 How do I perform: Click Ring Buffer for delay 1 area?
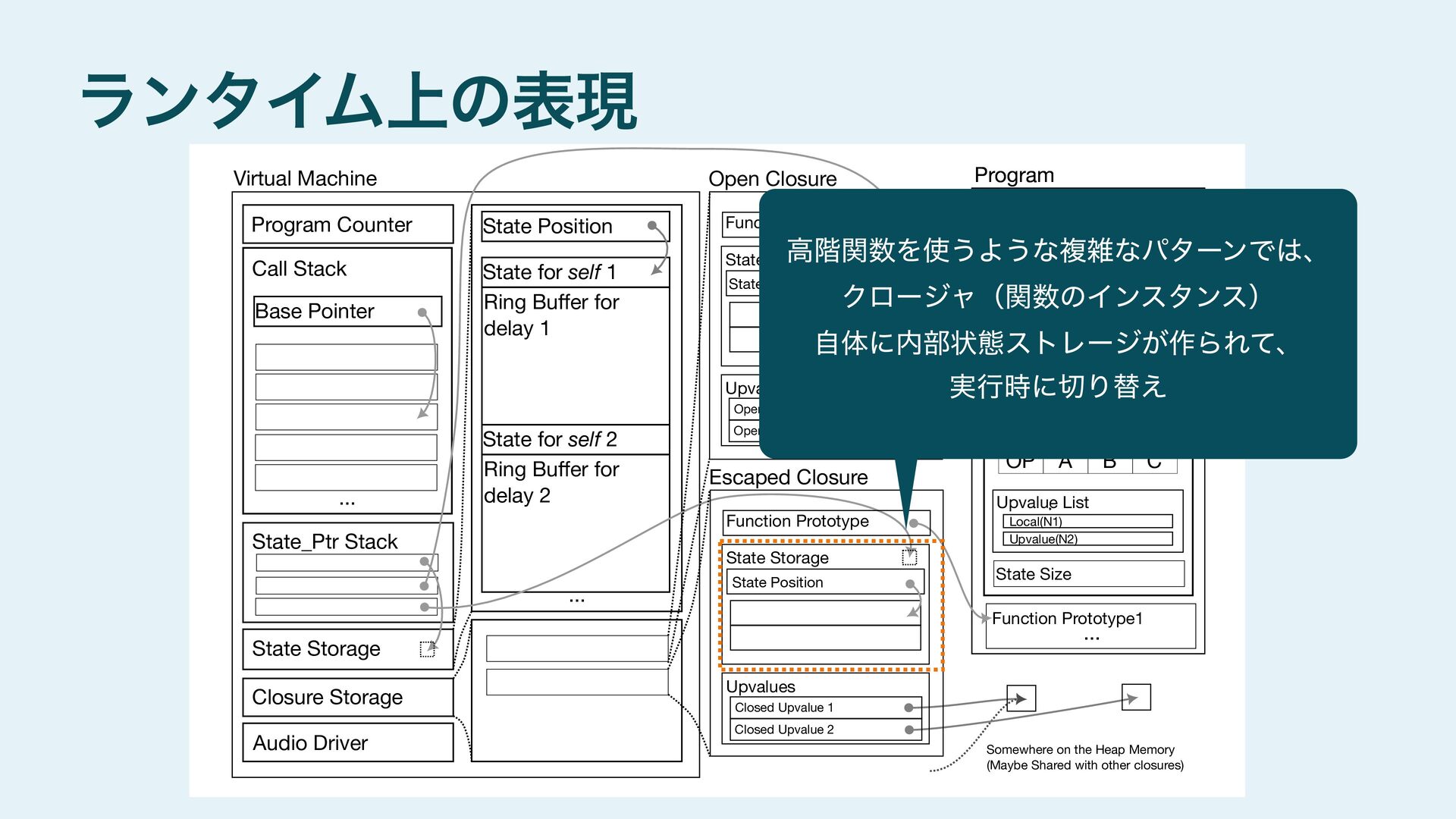tap(575, 356)
